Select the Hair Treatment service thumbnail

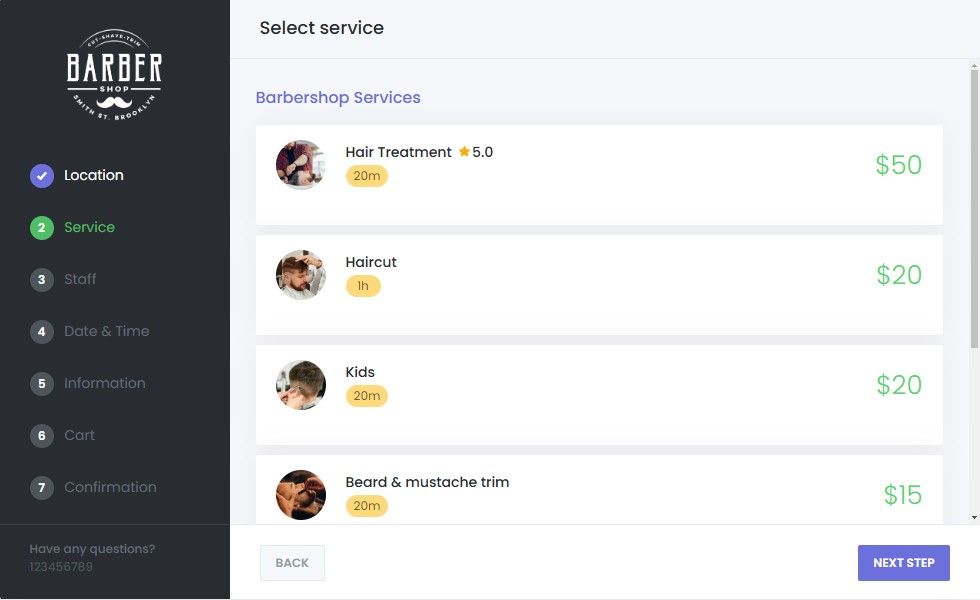(301, 165)
